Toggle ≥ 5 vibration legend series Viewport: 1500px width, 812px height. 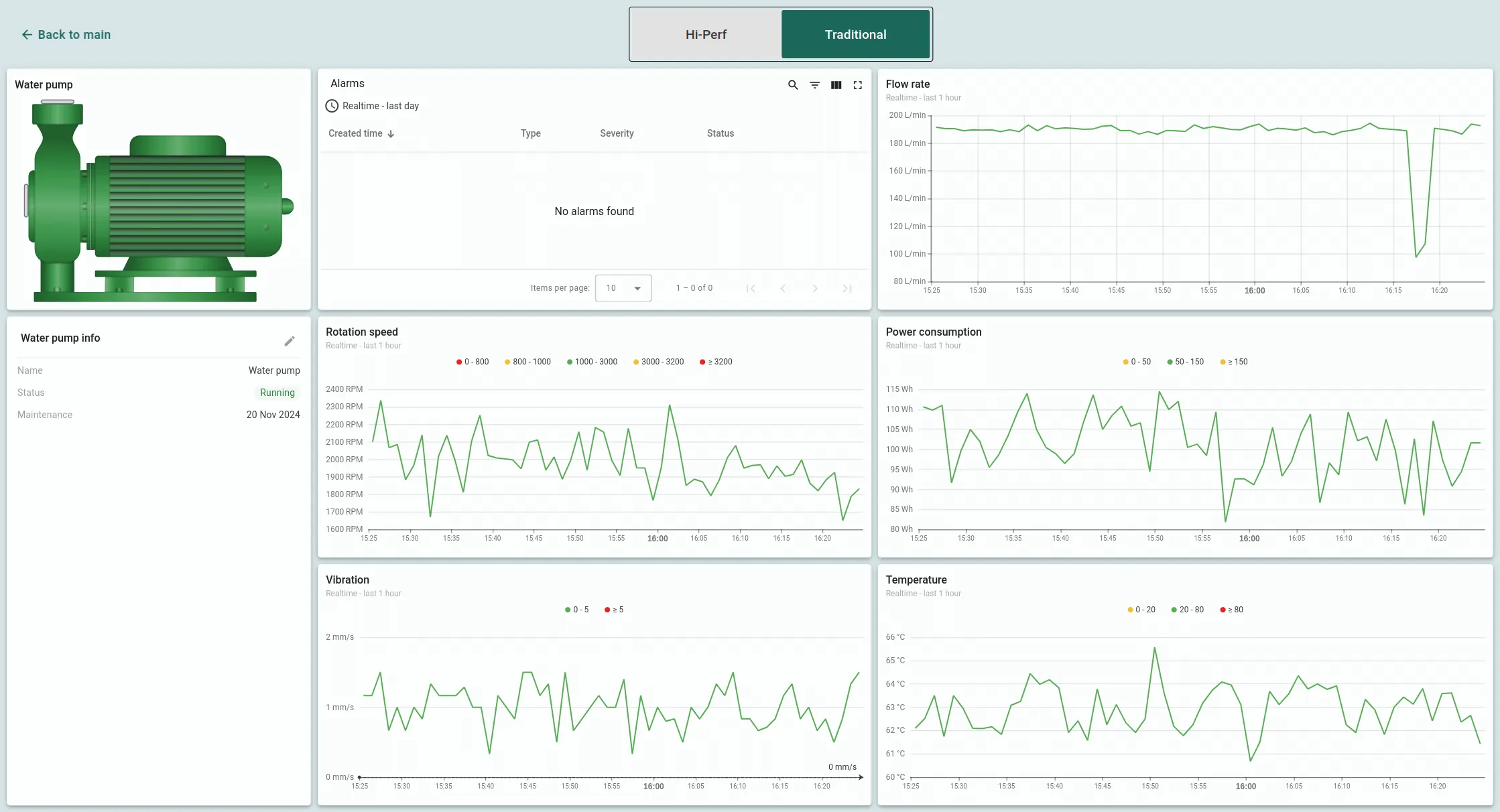[x=614, y=610]
